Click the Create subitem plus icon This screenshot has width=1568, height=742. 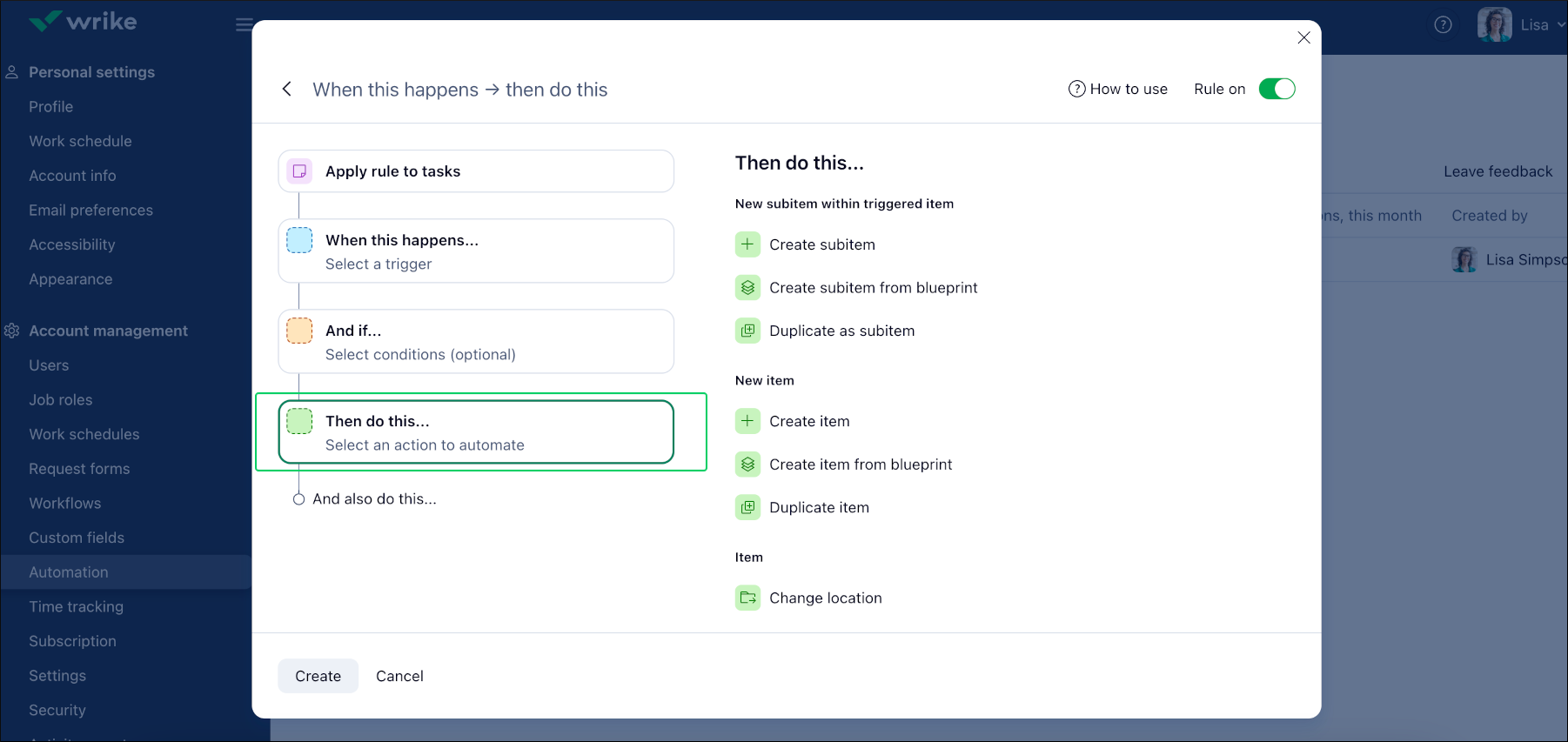[x=747, y=244]
